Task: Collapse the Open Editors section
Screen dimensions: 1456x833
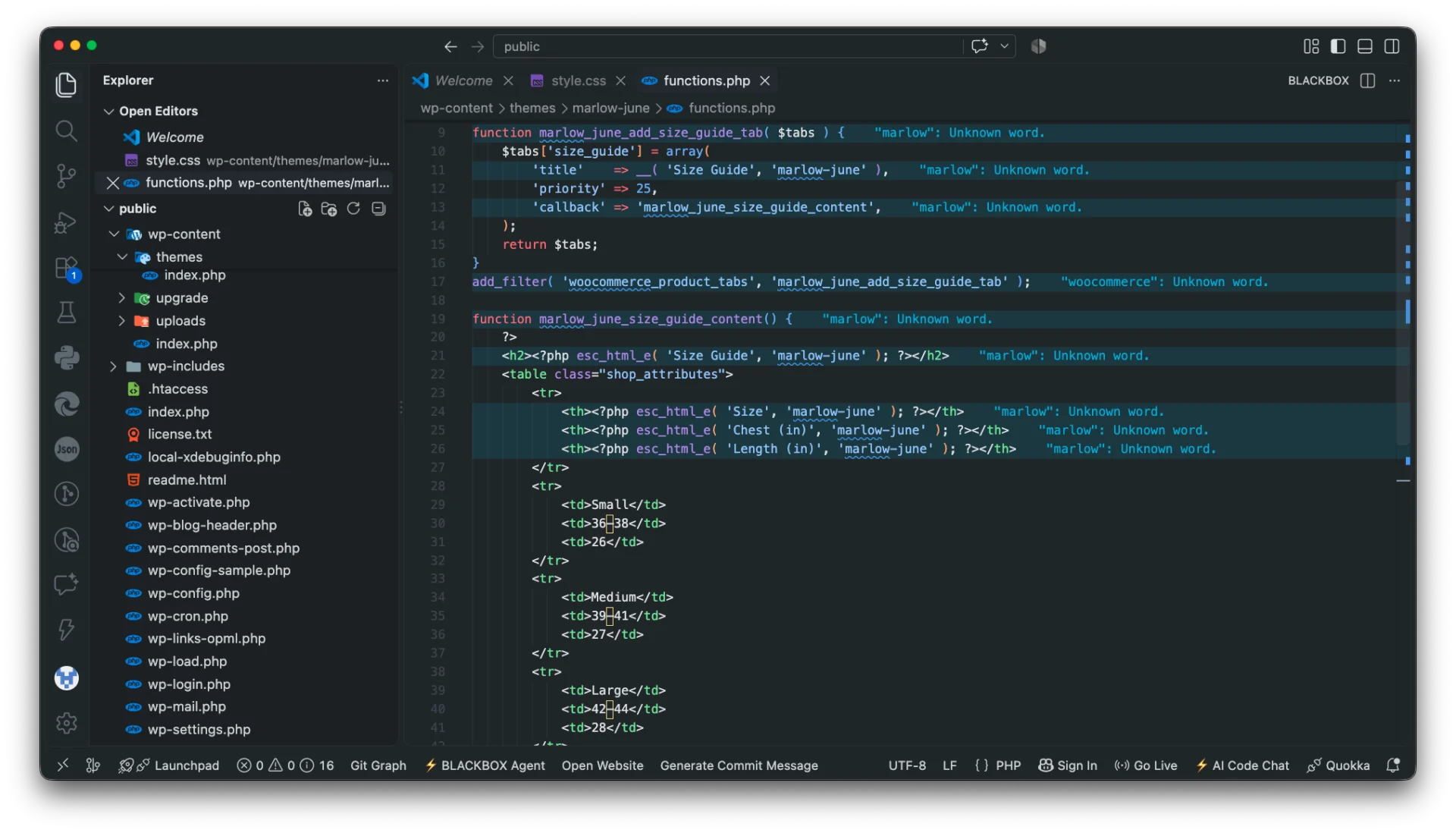Action: pyautogui.click(x=109, y=112)
